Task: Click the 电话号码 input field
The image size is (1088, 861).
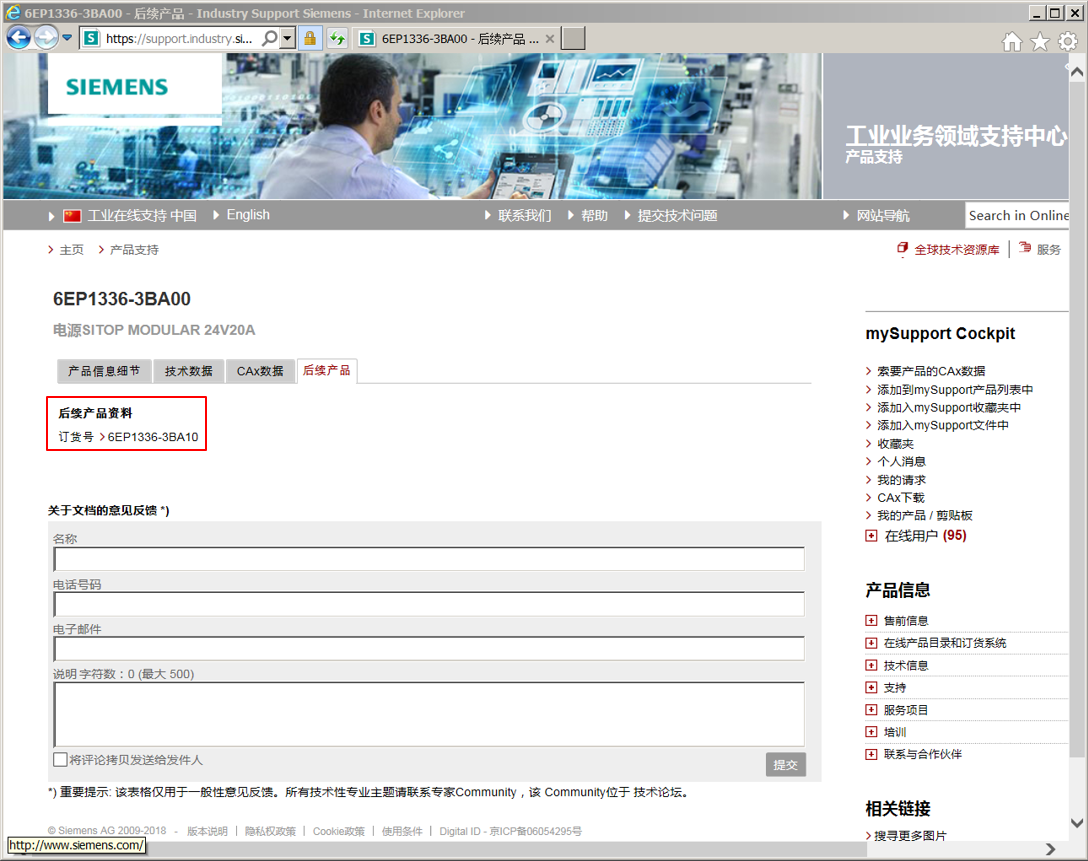Action: pyautogui.click(x=429, y=604)
